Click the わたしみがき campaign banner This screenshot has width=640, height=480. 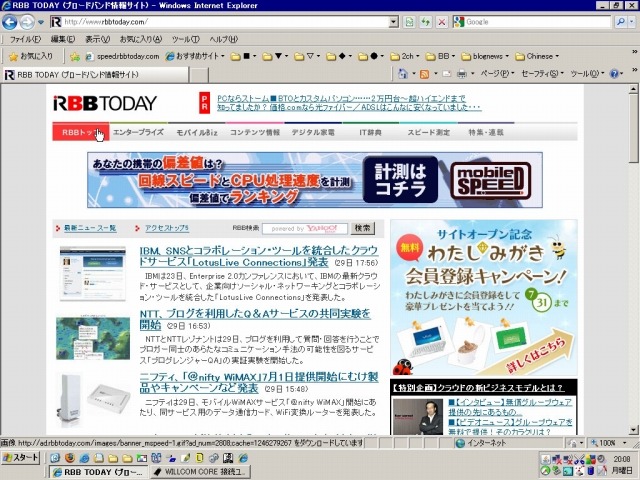[x=484, y=298]
